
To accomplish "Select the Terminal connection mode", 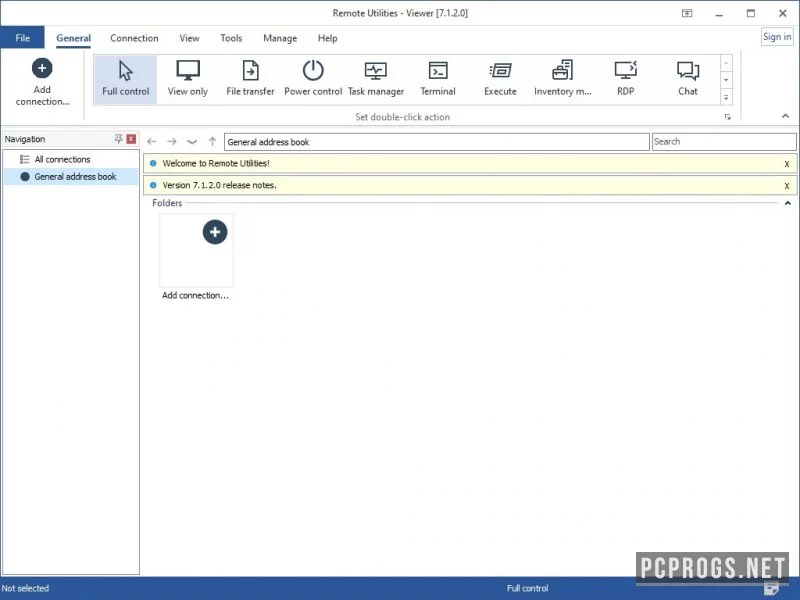I will 438,80.
